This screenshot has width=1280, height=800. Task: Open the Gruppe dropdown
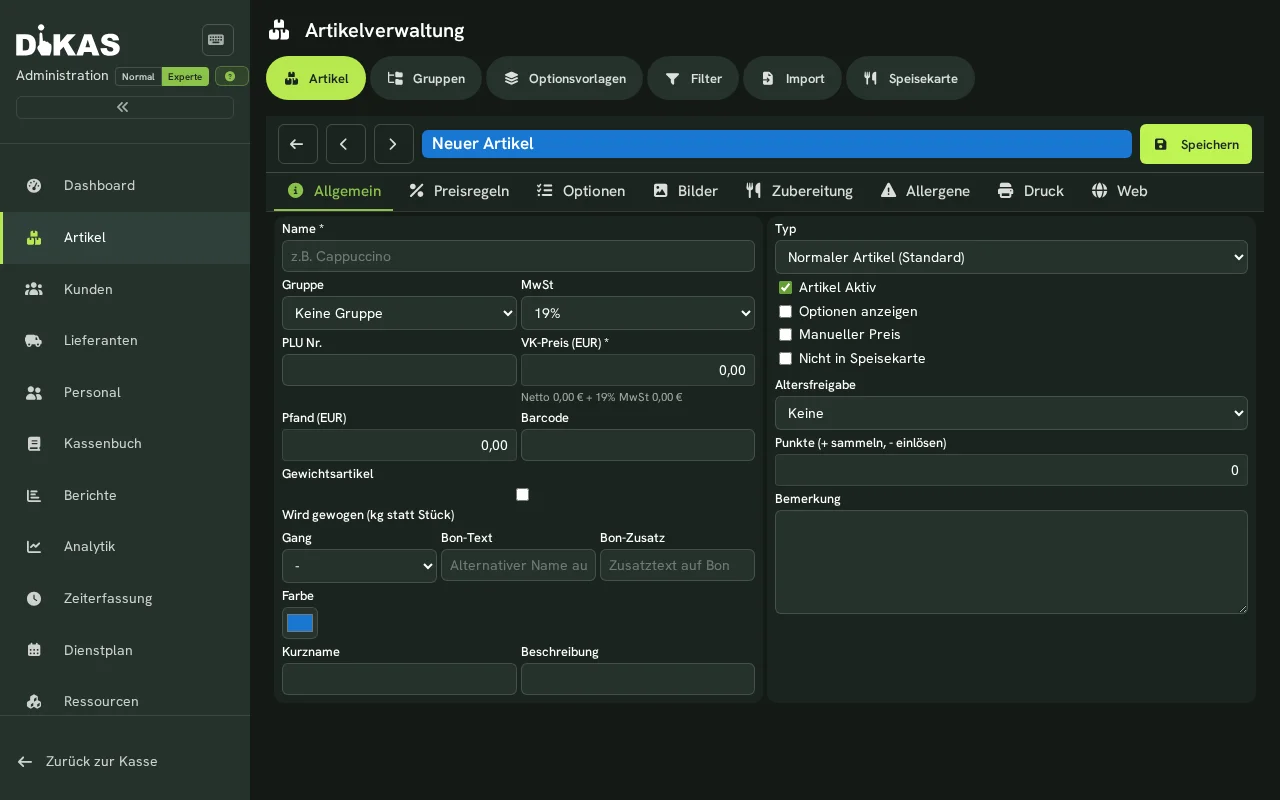[399, 313]
